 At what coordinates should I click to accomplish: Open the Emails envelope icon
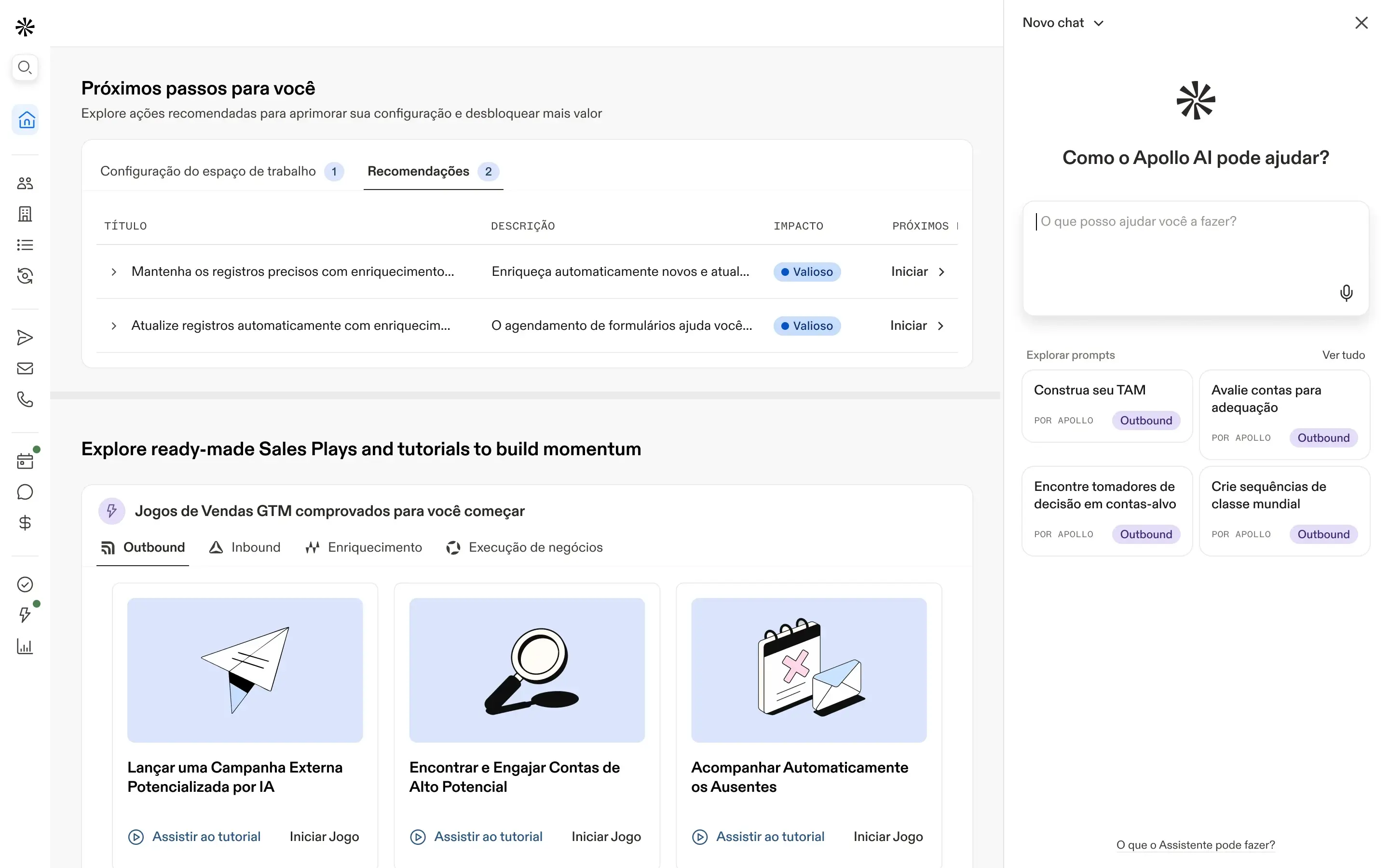tap(25, 368)
